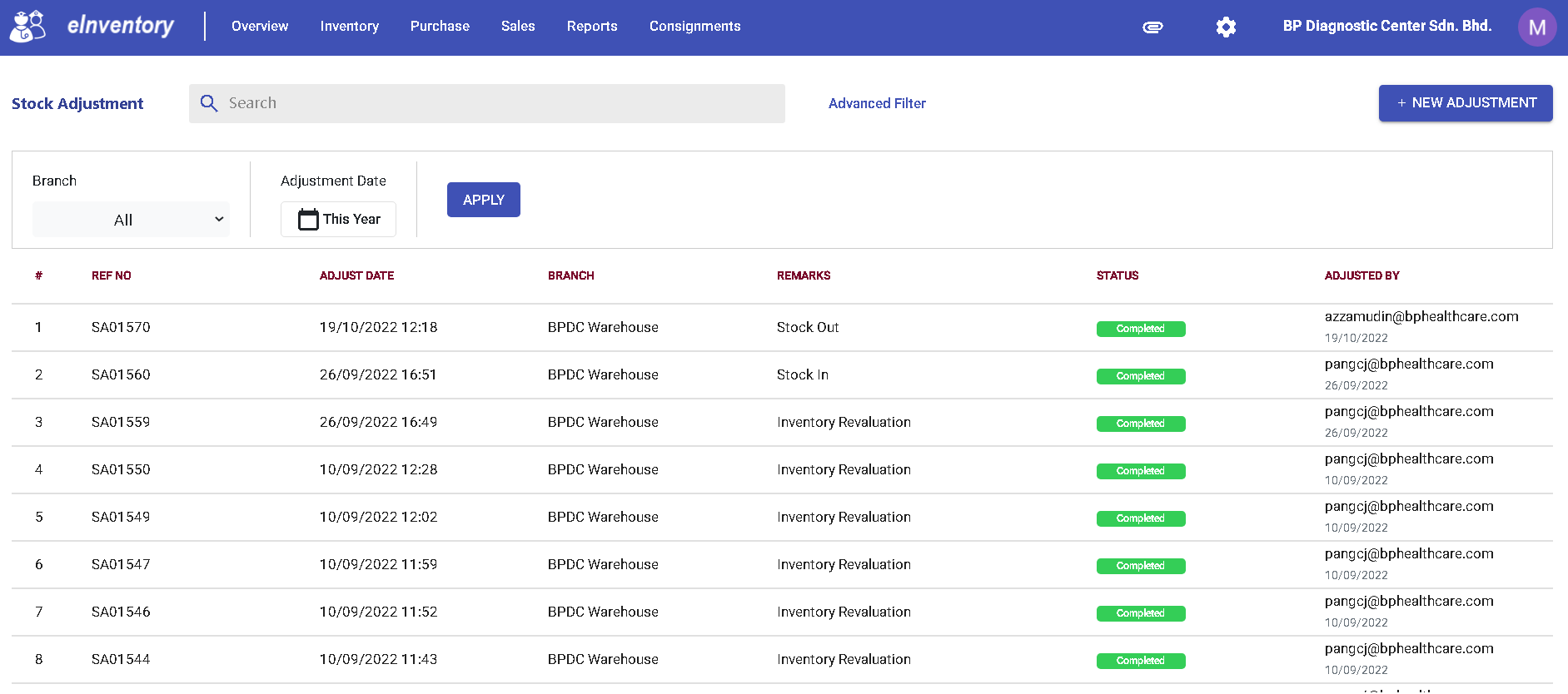Image resolution: width=1568 pixels, height=694 pixels.
Task: Open the Overview menu
Action: (x=260, y=27)
